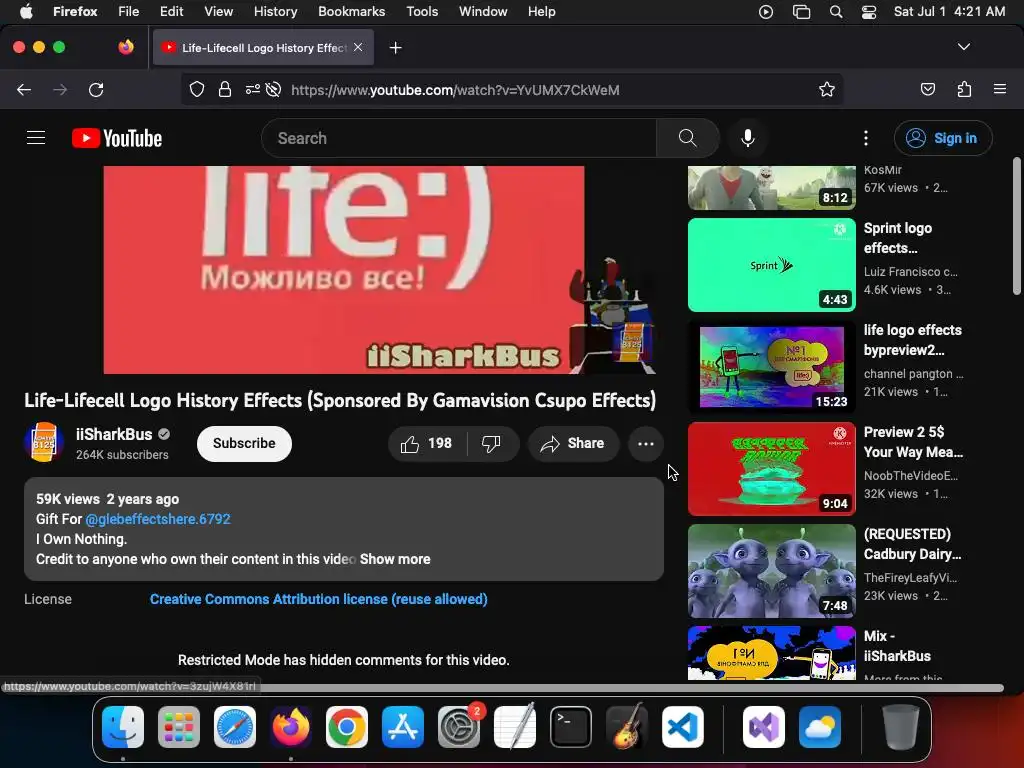Expand the list all tabs chevron
The image size is (1024, 768).
pos(964,47)
